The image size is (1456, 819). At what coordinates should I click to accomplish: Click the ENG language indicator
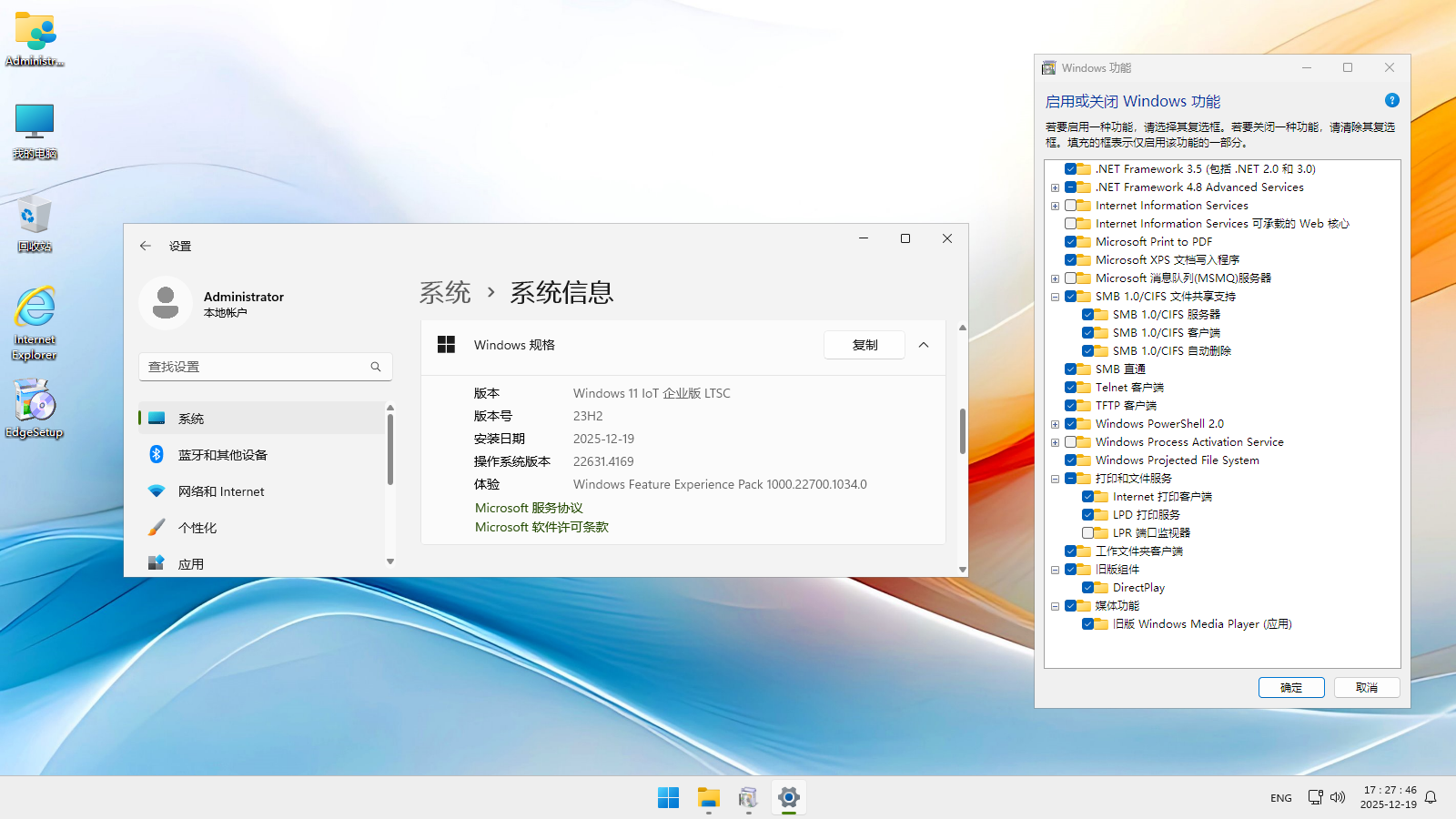coord(1281,798)
